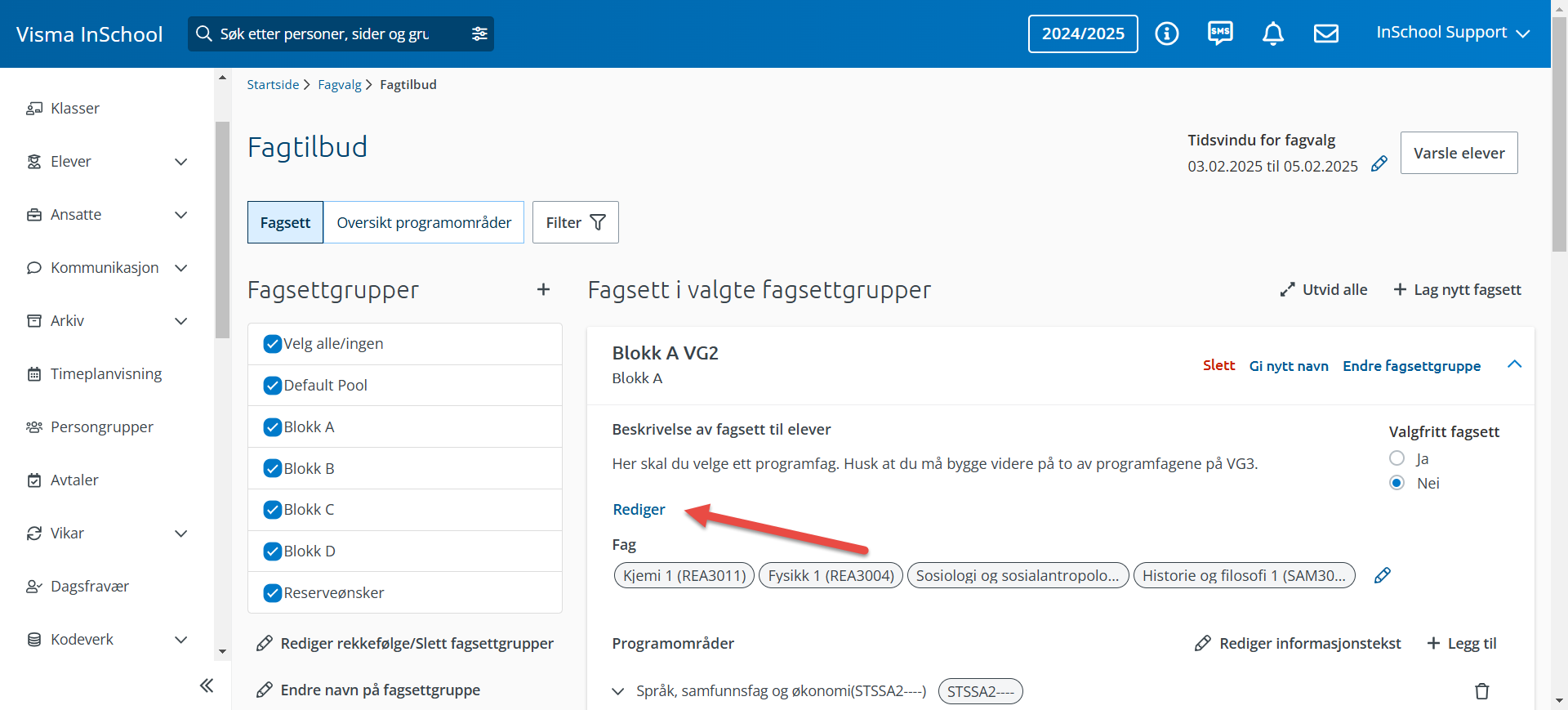Click Lag nytt fagsett plus
Screen dimensions: 1568x710
(1457, 289)
